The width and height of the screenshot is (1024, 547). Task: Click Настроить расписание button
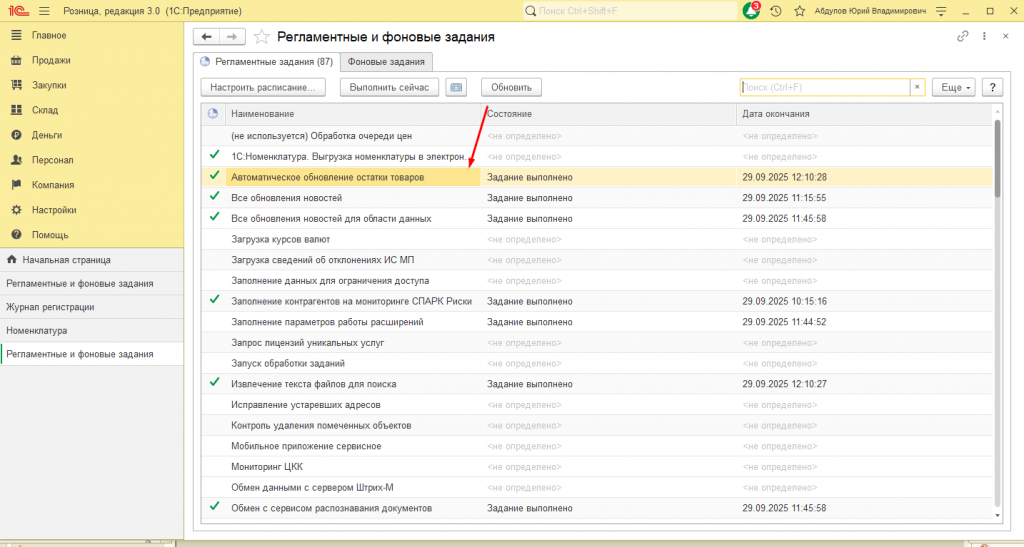(x=263, y=87)
